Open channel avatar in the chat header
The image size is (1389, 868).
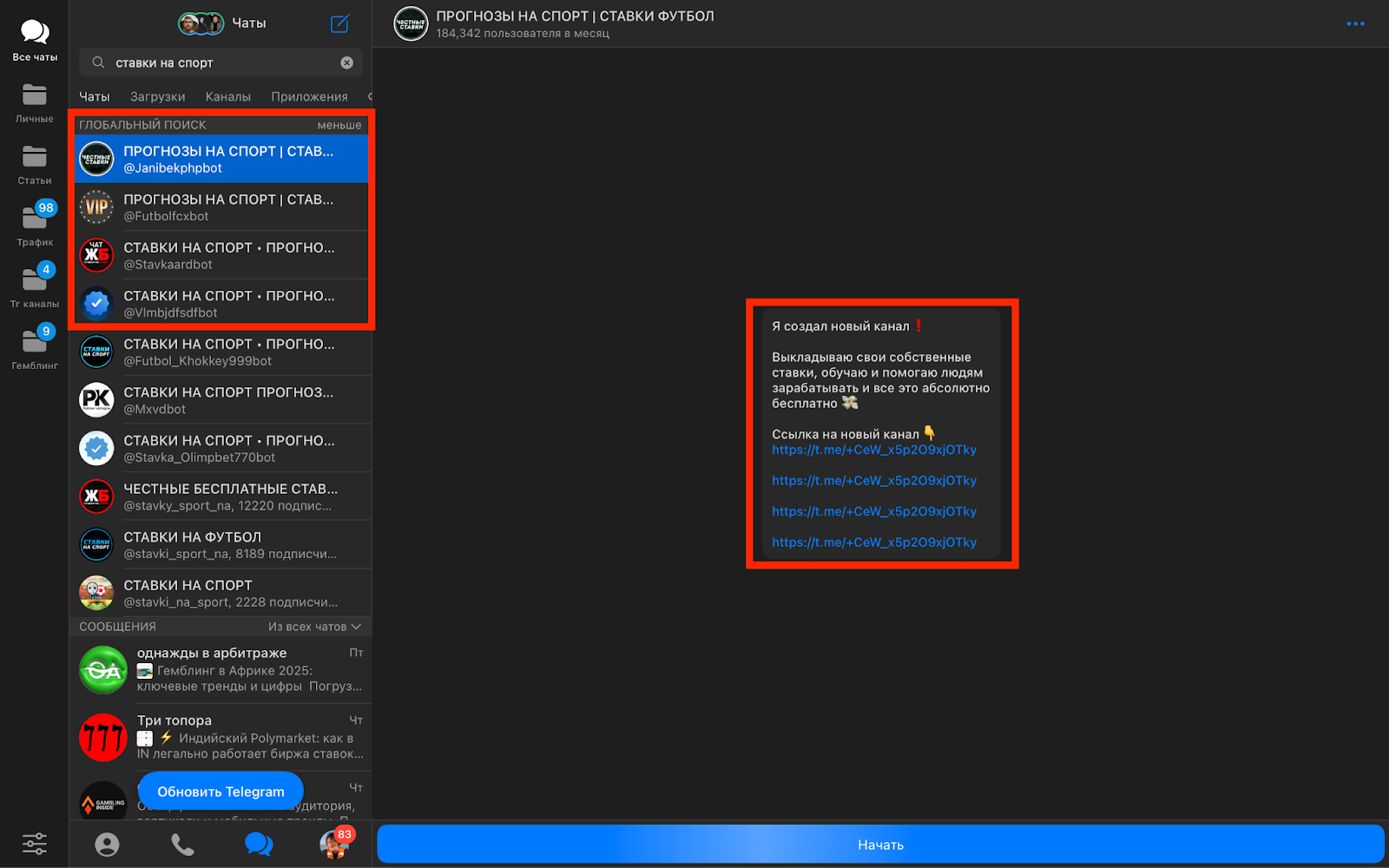click(411, 23)
